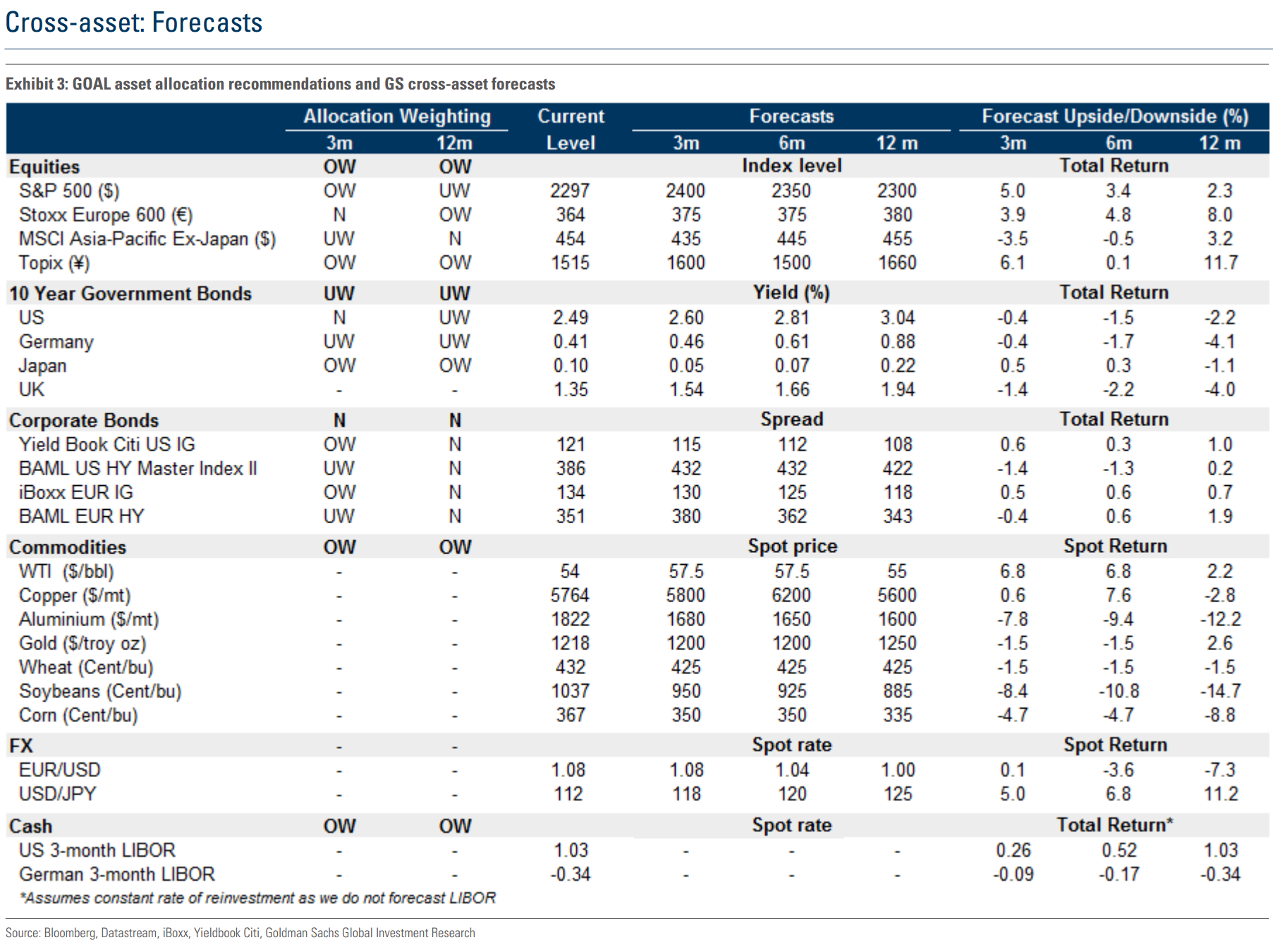Click the iBoxx EUR IG row label
The height and width of the screenshot is (952, 1273).
[76, 493]
